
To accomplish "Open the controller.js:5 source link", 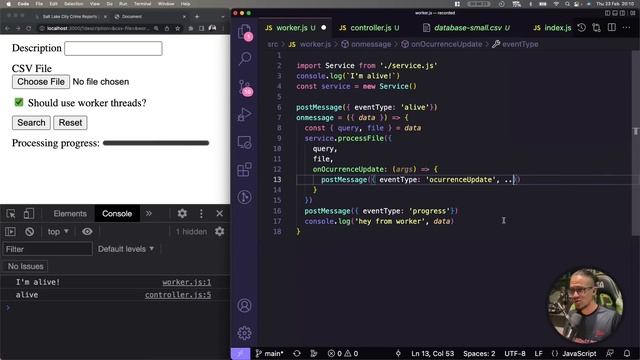I will [x=178, y=295].
